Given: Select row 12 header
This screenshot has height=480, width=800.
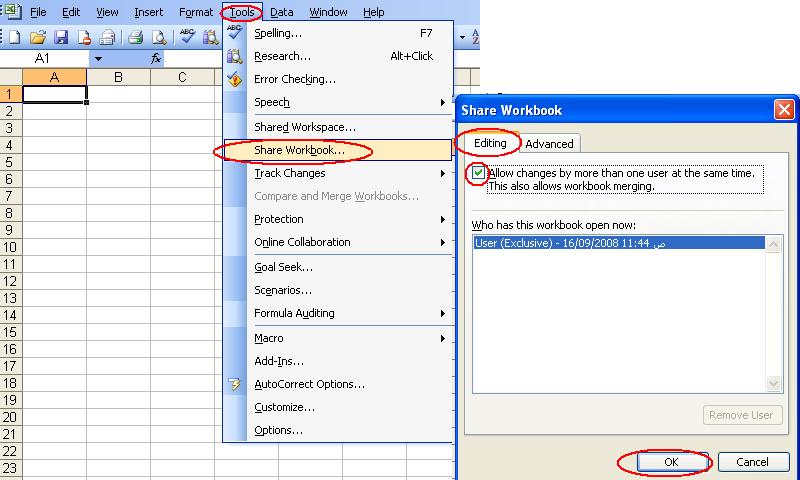Looking at the screenshot, I should (x=10, y=281).
